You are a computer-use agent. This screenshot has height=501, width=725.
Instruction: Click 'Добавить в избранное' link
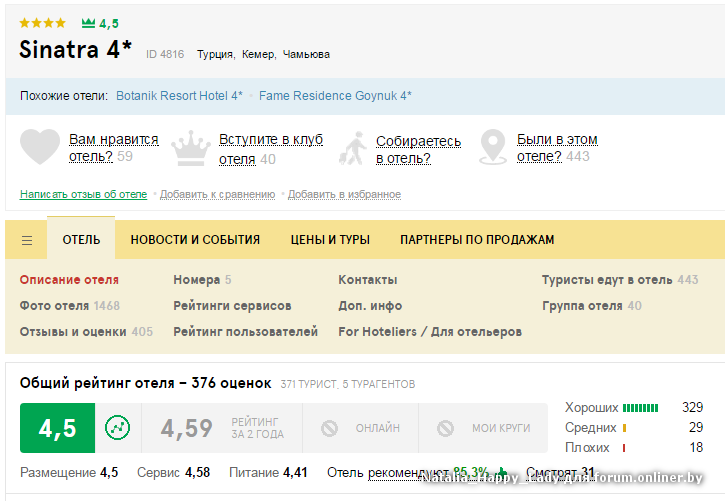click(x=344, y=194)
